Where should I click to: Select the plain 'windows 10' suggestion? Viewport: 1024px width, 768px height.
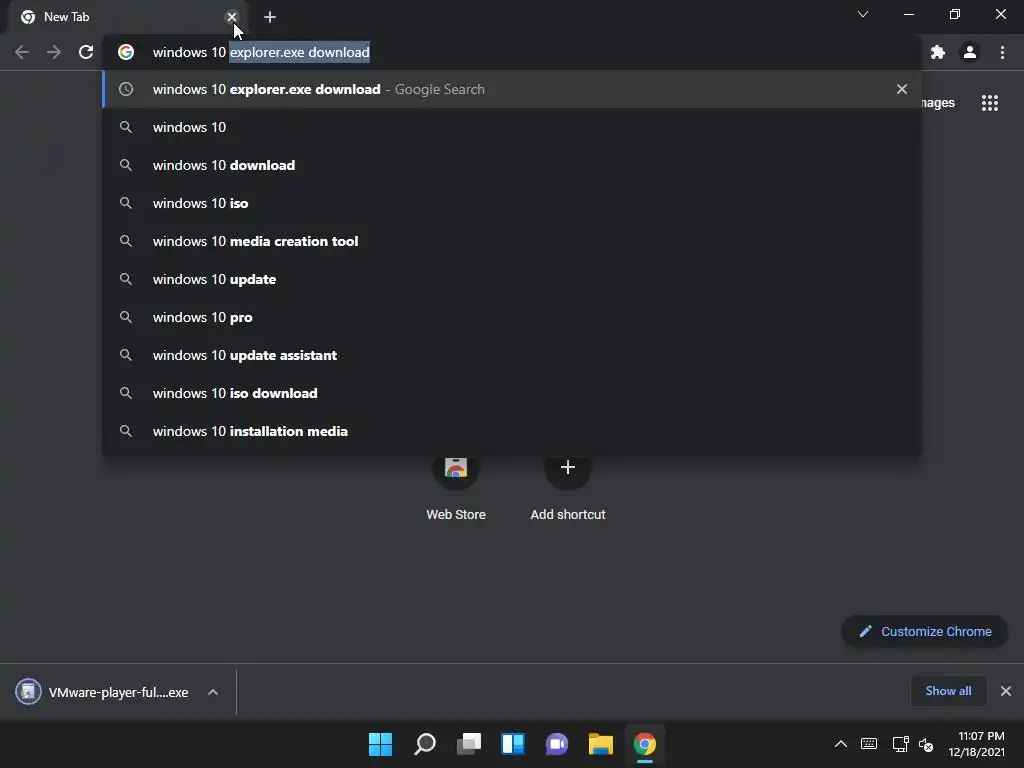coord(512,127)
